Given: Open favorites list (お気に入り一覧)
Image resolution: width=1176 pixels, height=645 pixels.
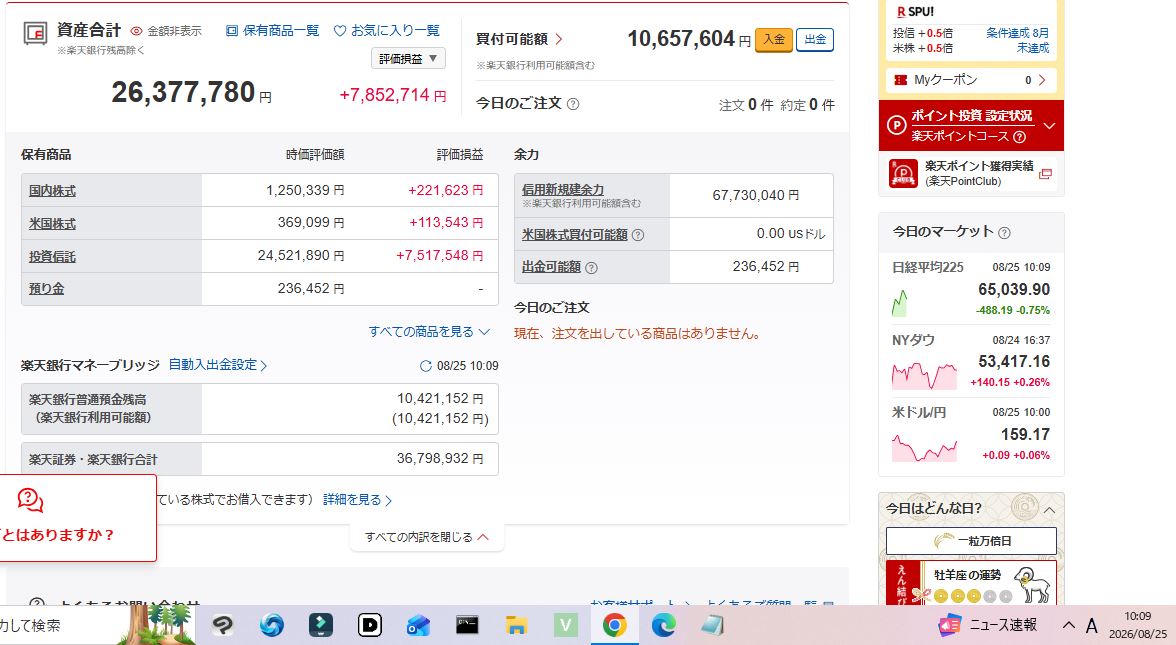Looking at the screenshot, I should click(x=387, y=31).
